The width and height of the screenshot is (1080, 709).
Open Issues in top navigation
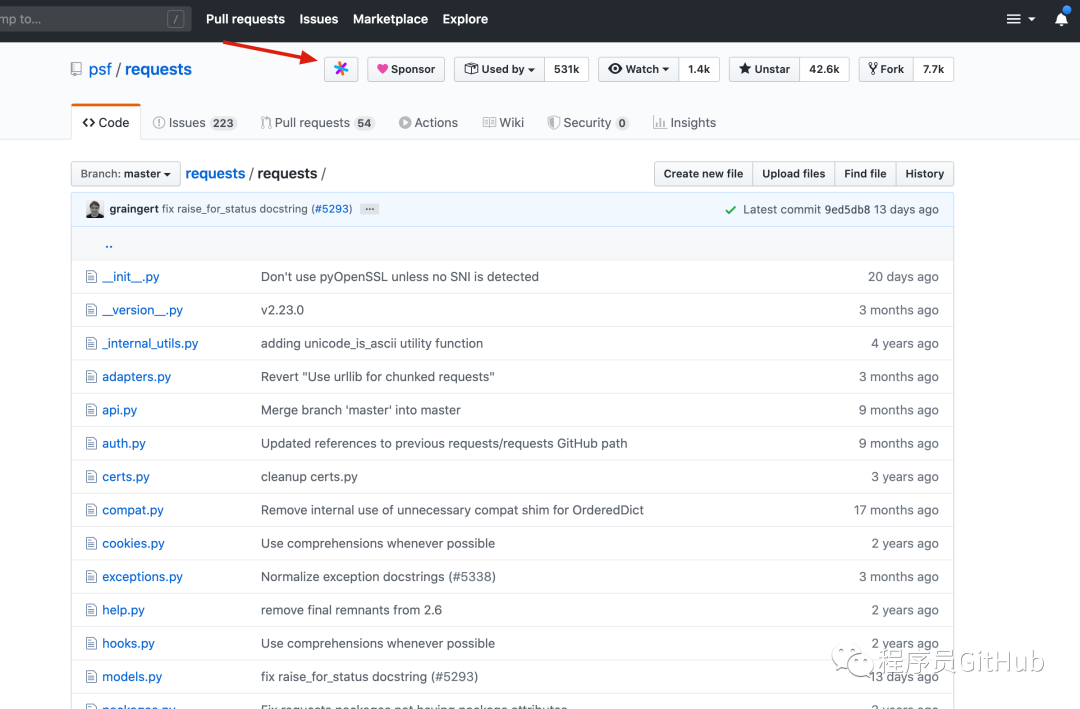[318, 19]
